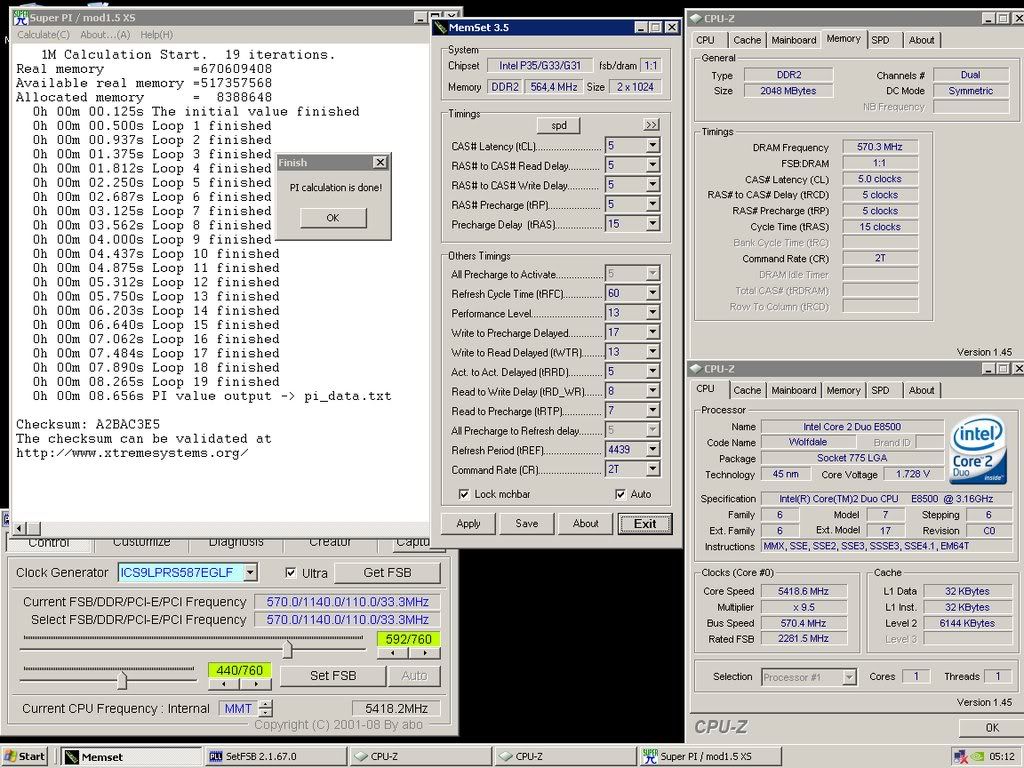
Task: Activate Super PI / mod1.5 XS taskbar button
Action: tap(709, 756)
